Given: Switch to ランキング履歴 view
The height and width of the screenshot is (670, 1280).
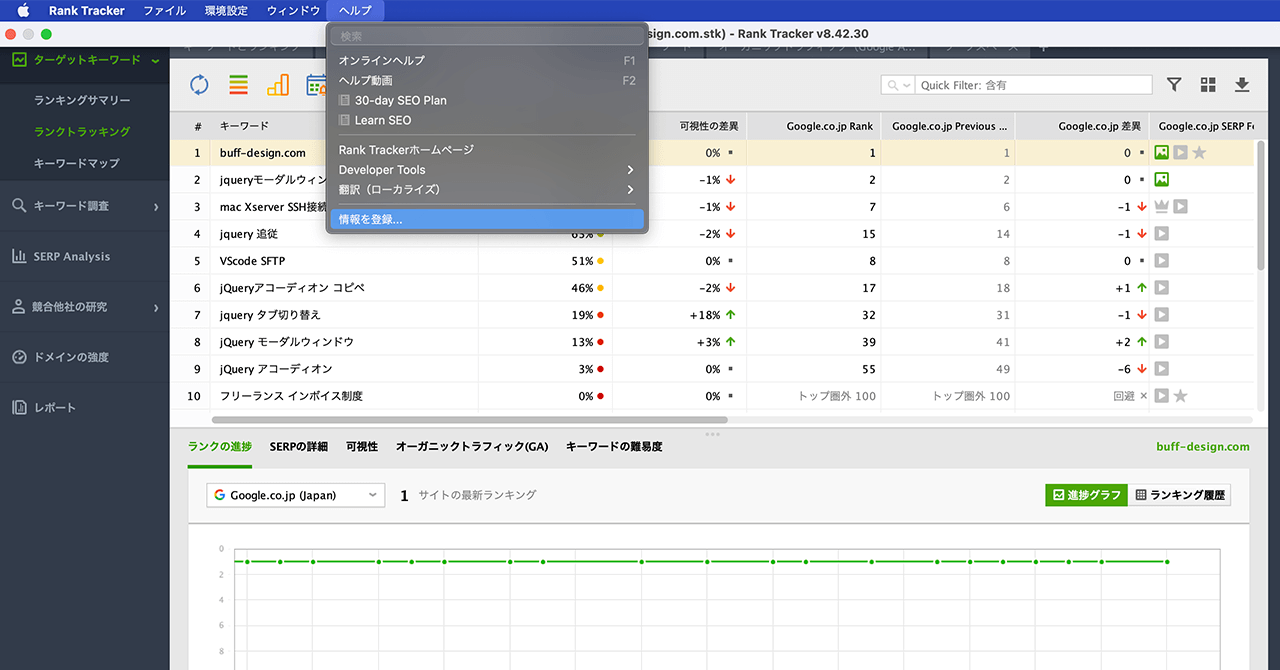Looking at the screenshot, I should [x=1178, y=495].
